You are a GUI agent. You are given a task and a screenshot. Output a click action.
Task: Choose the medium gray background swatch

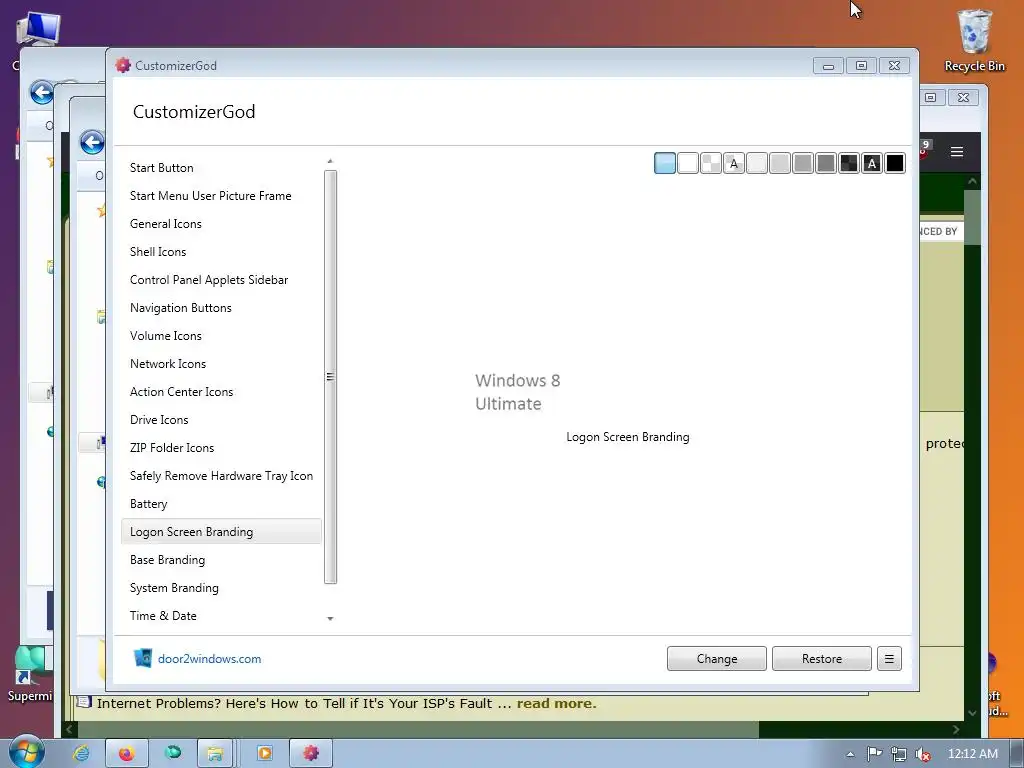click(x=803, y=163)
